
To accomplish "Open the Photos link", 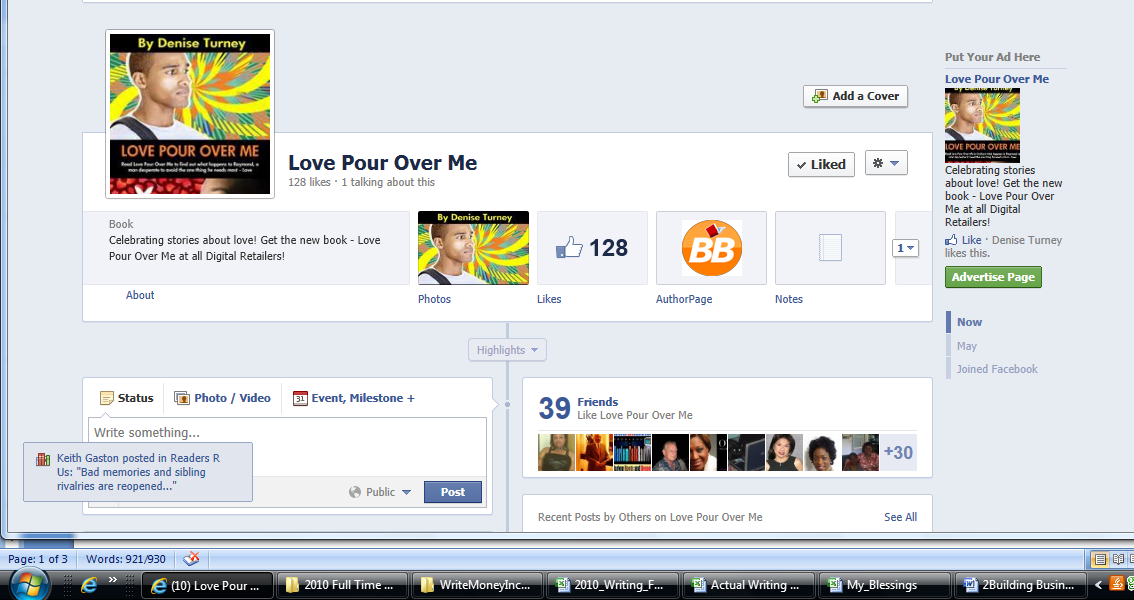I will [x=434, y=299].
